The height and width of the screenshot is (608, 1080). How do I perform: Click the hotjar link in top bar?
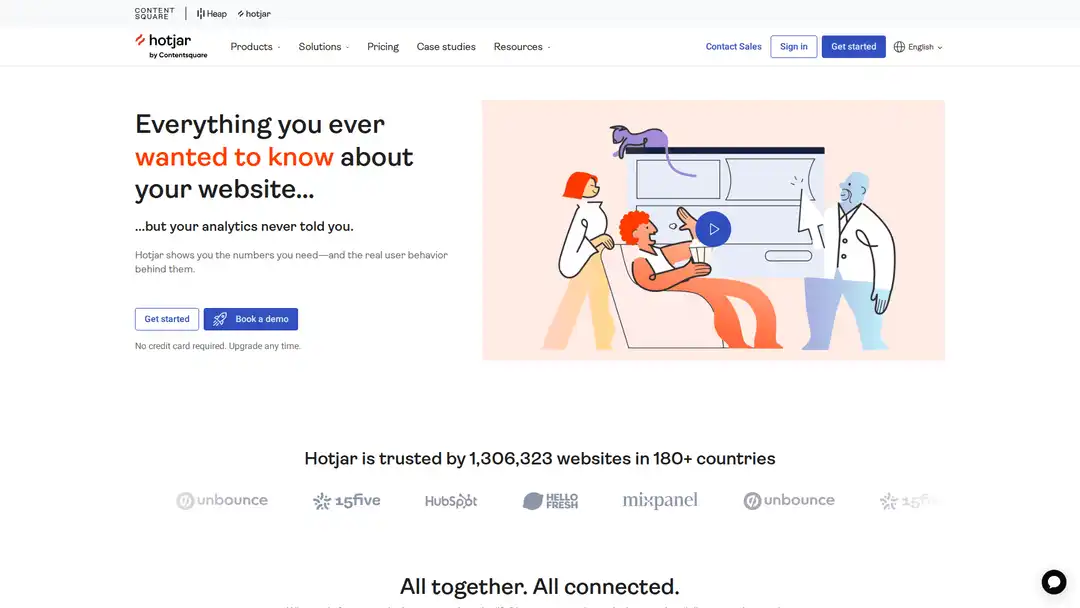[x=252, y=13]
